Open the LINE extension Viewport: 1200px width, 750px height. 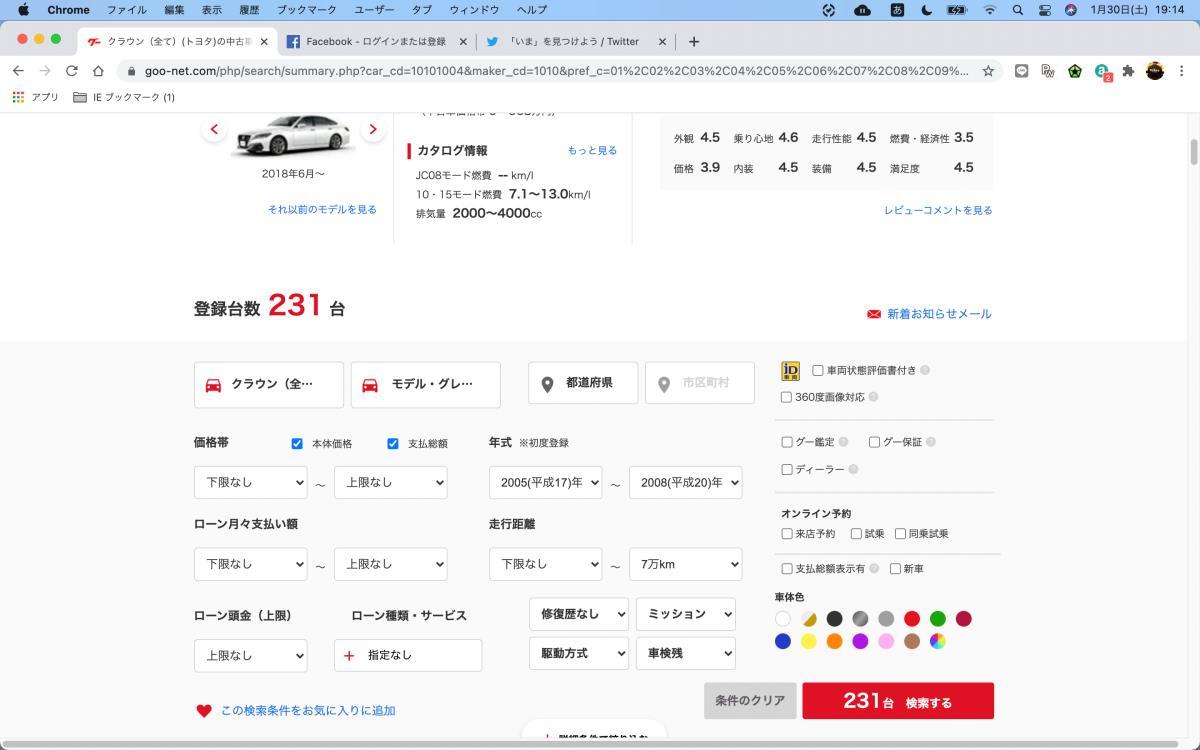(x=1021, y=71)
